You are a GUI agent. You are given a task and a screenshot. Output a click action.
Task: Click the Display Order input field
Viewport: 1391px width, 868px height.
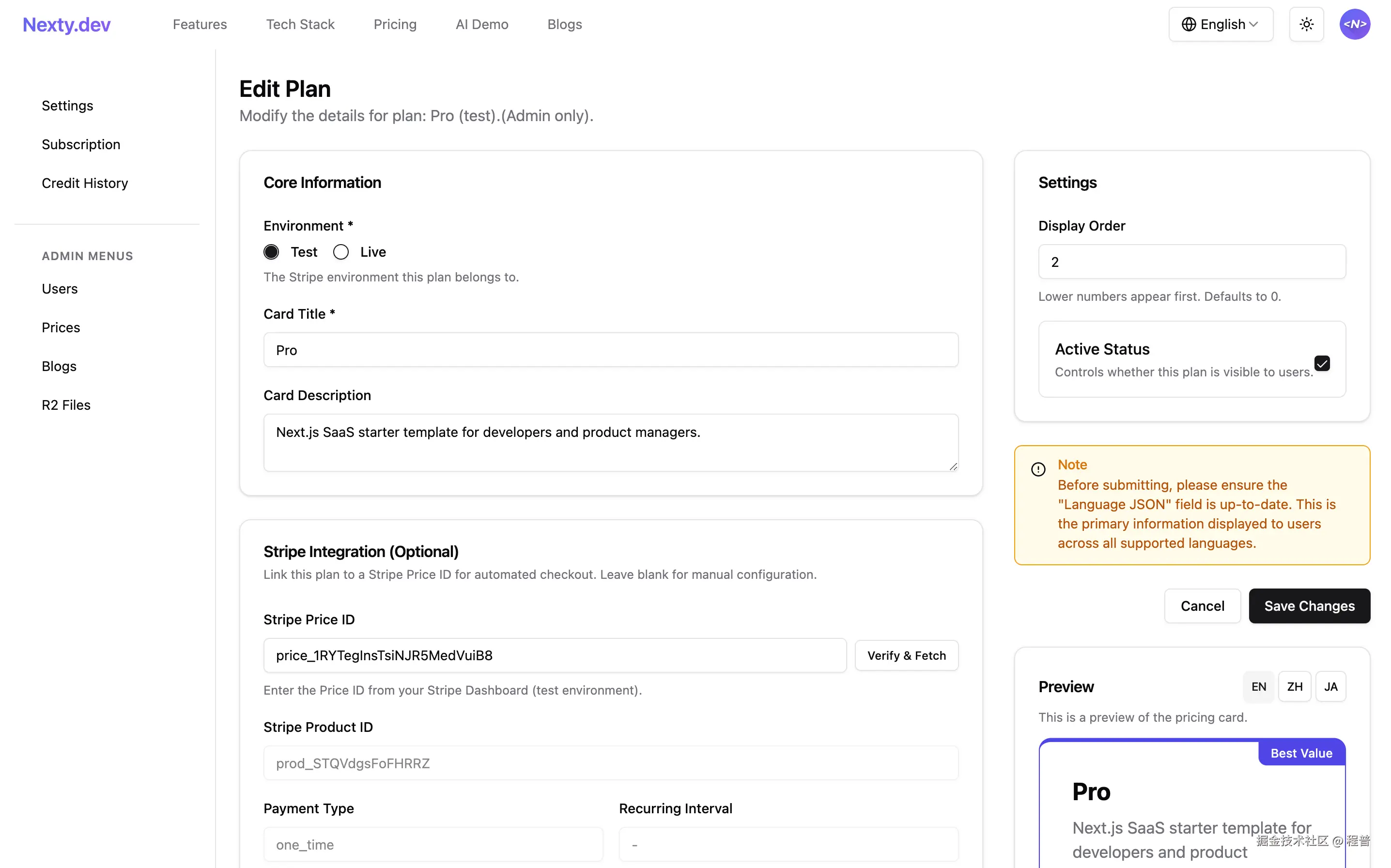tap(1191, 262)
